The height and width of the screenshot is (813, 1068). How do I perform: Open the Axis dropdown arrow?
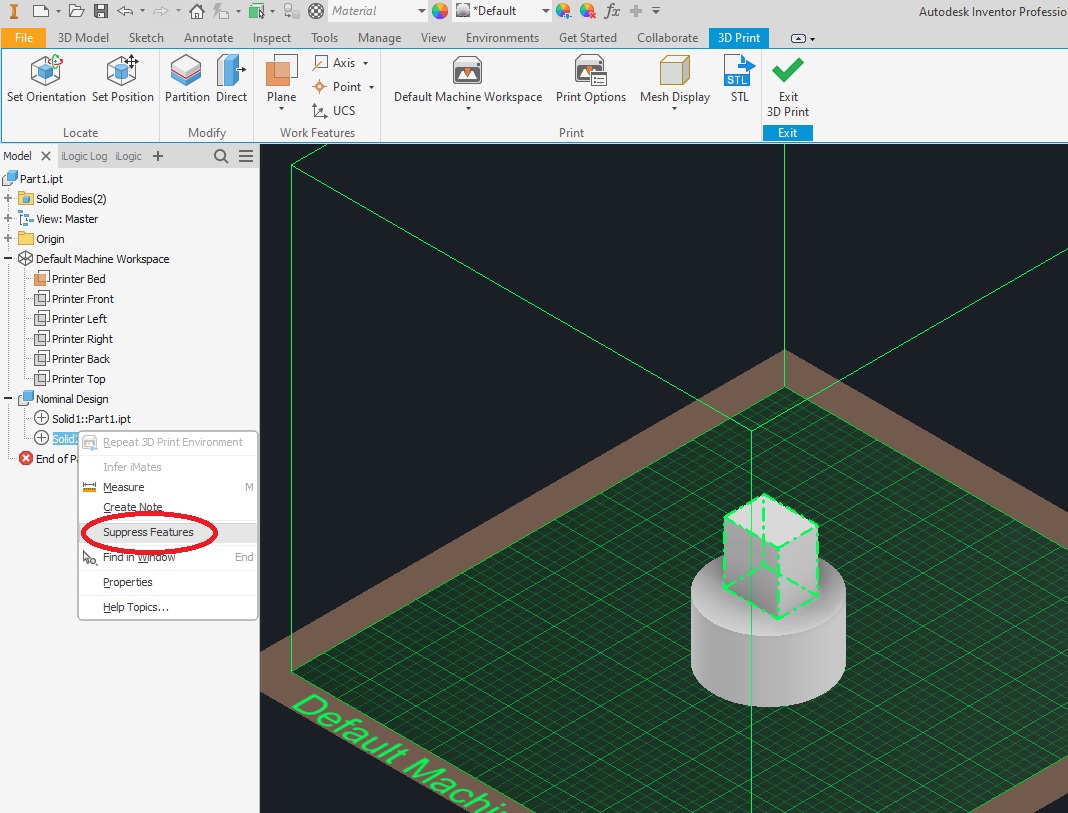pos(366,63)
